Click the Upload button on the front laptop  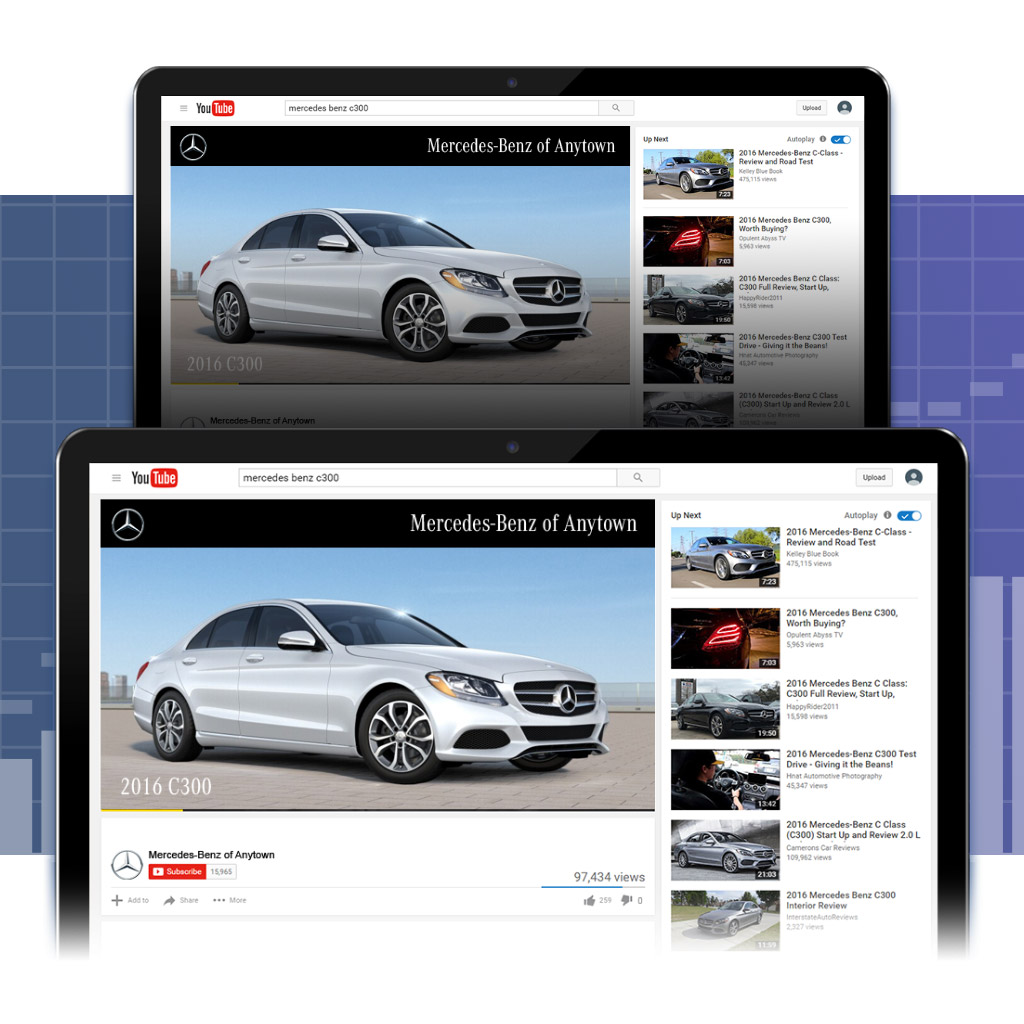[x=874, y=477]
